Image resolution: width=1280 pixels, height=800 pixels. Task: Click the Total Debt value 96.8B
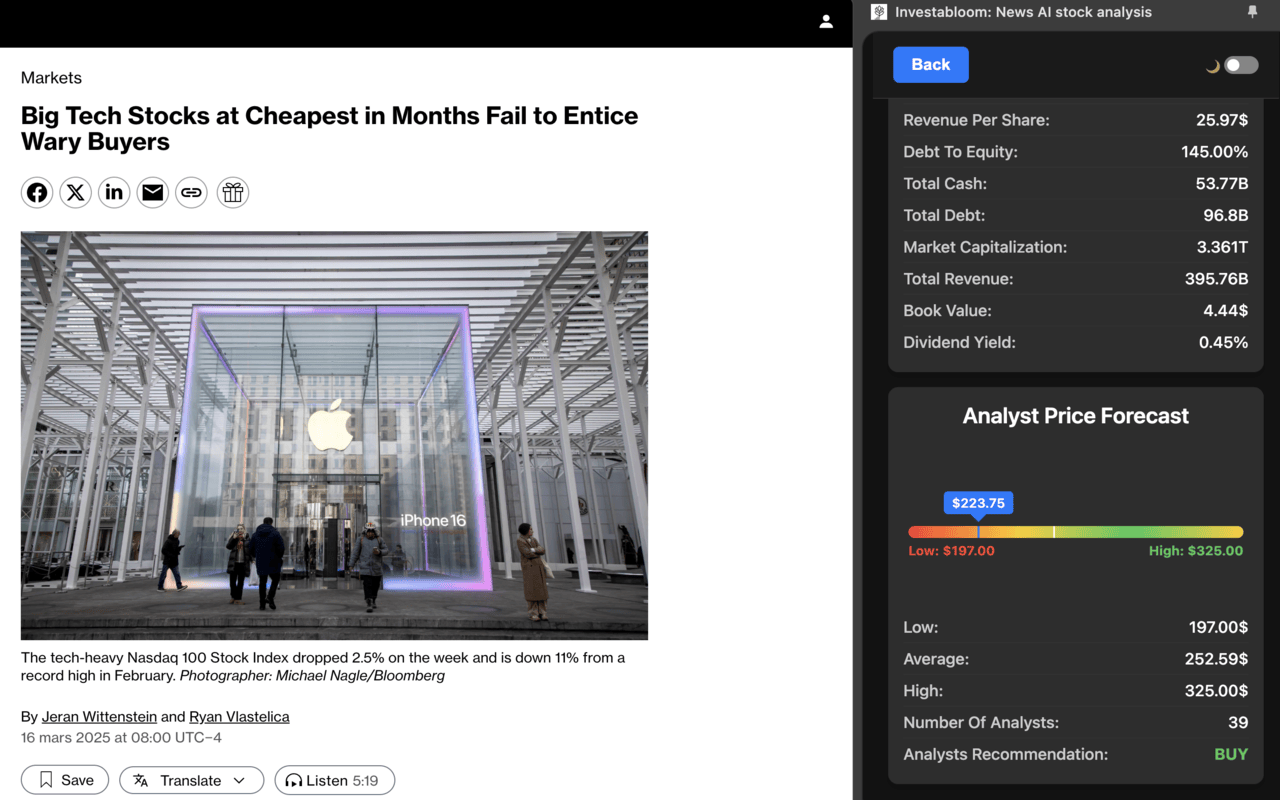[1226, 215]
